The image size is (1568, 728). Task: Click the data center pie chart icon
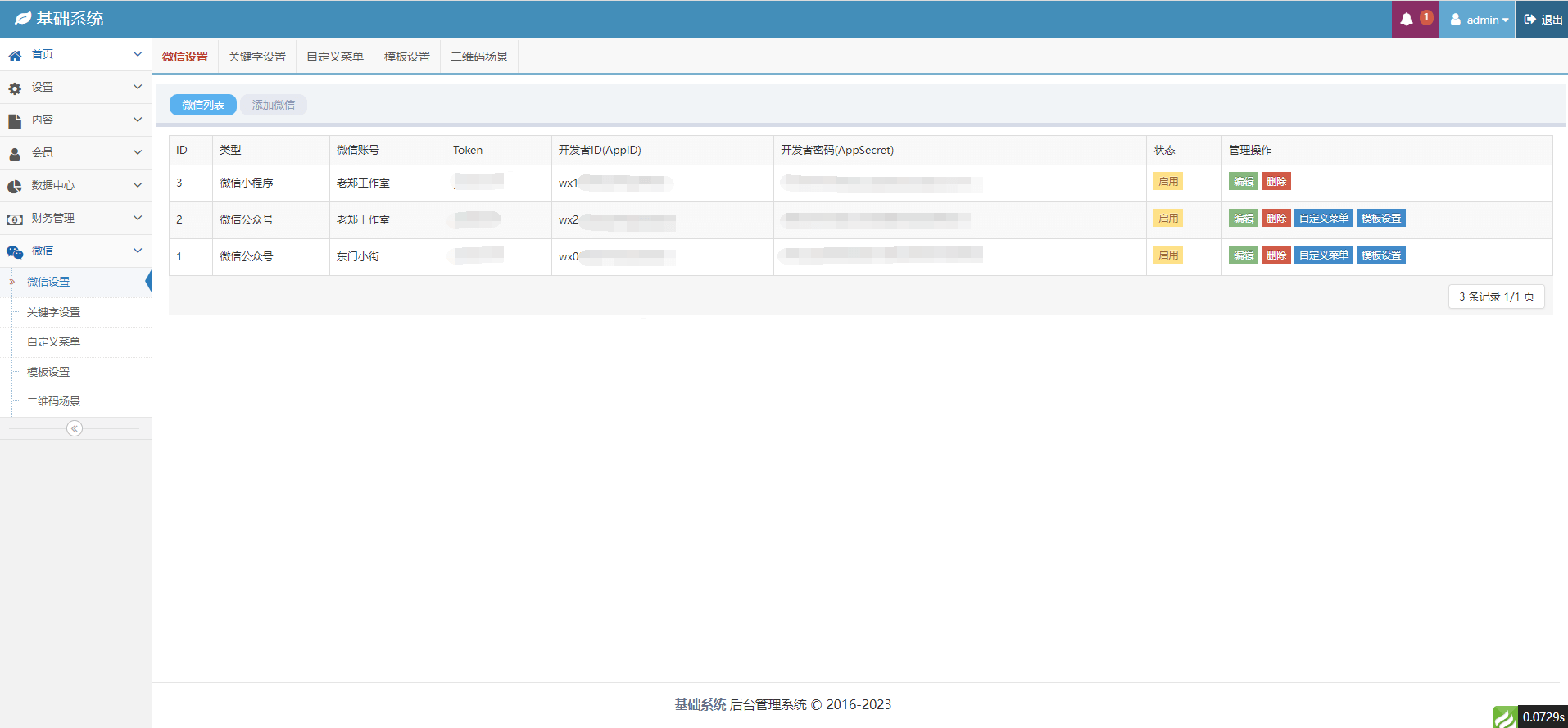pyautogui.click(x=15, y=187)
